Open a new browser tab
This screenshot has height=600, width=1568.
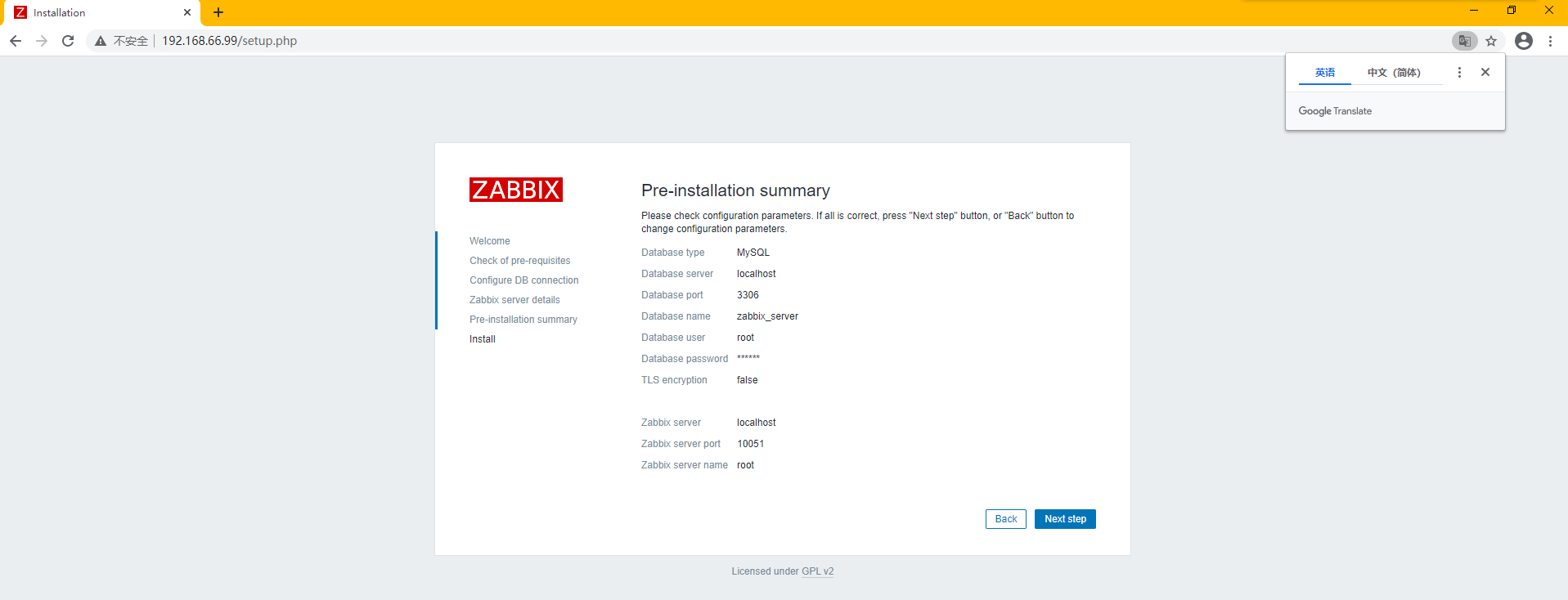pyautogui.click(x=218, y=12)
